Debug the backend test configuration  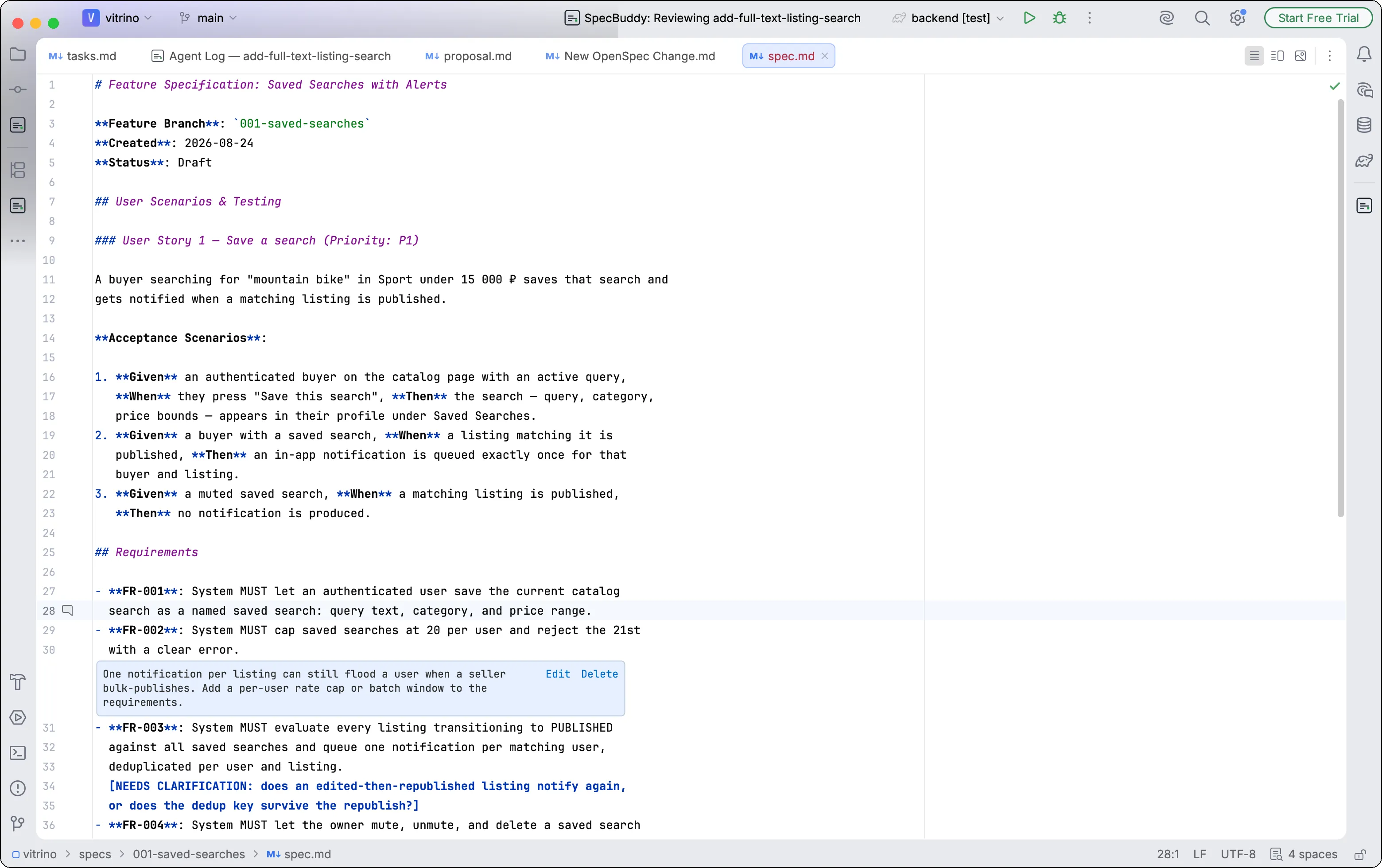[x=1060, y=18]
